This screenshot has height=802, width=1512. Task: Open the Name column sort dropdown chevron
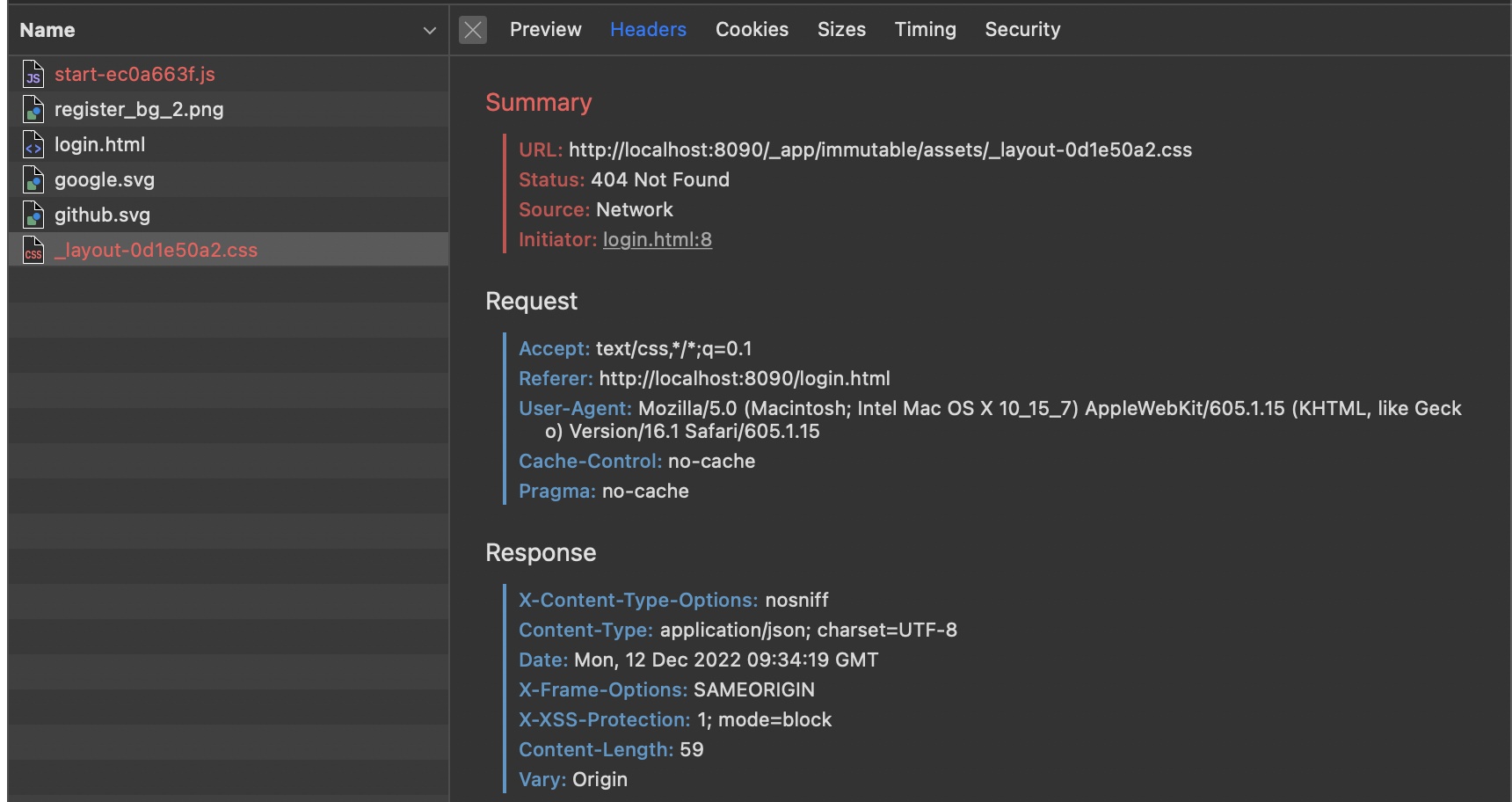click(430, 31)
